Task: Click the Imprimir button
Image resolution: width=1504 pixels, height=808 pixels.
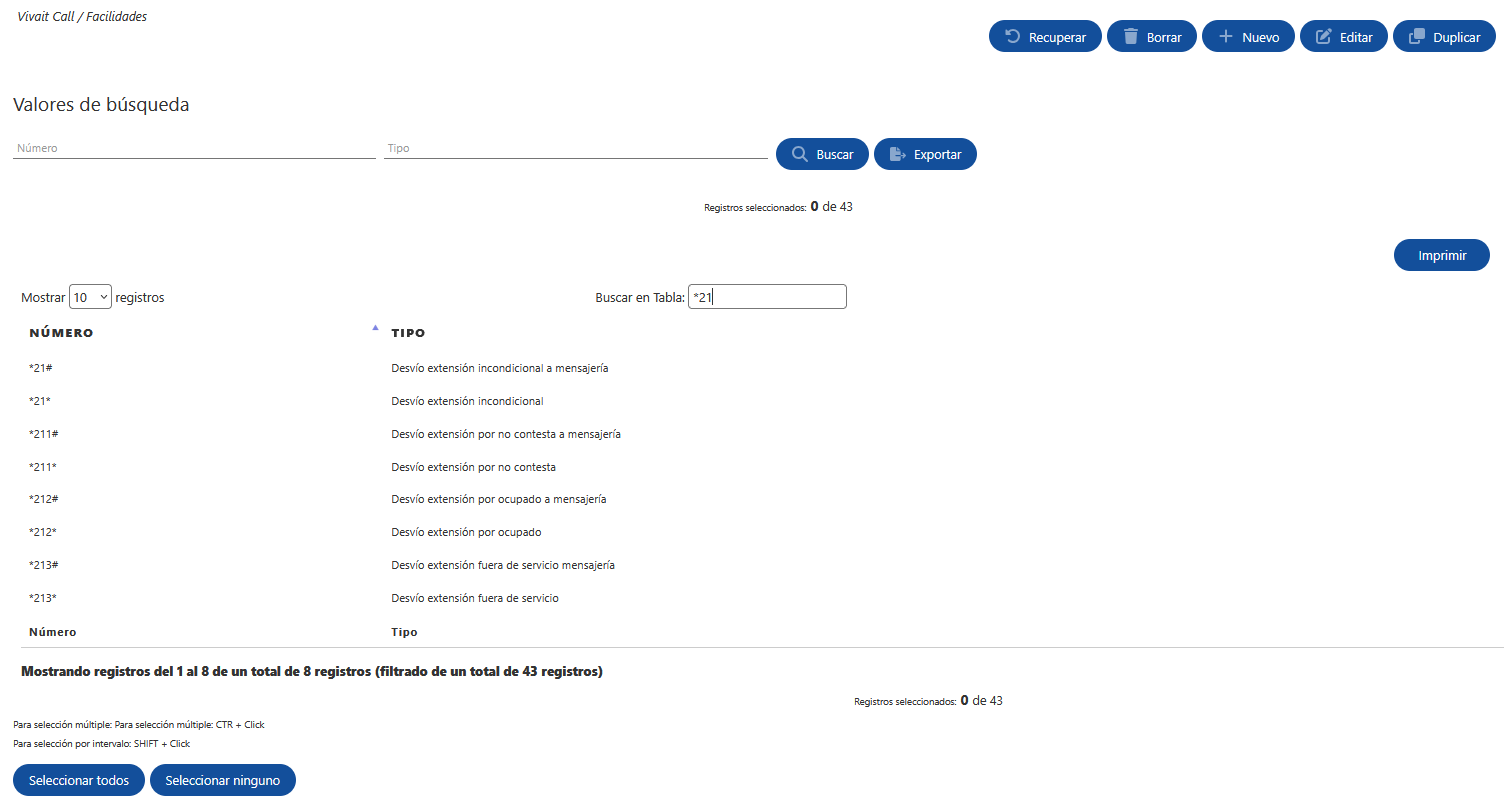Action: tap(1442, 255)
